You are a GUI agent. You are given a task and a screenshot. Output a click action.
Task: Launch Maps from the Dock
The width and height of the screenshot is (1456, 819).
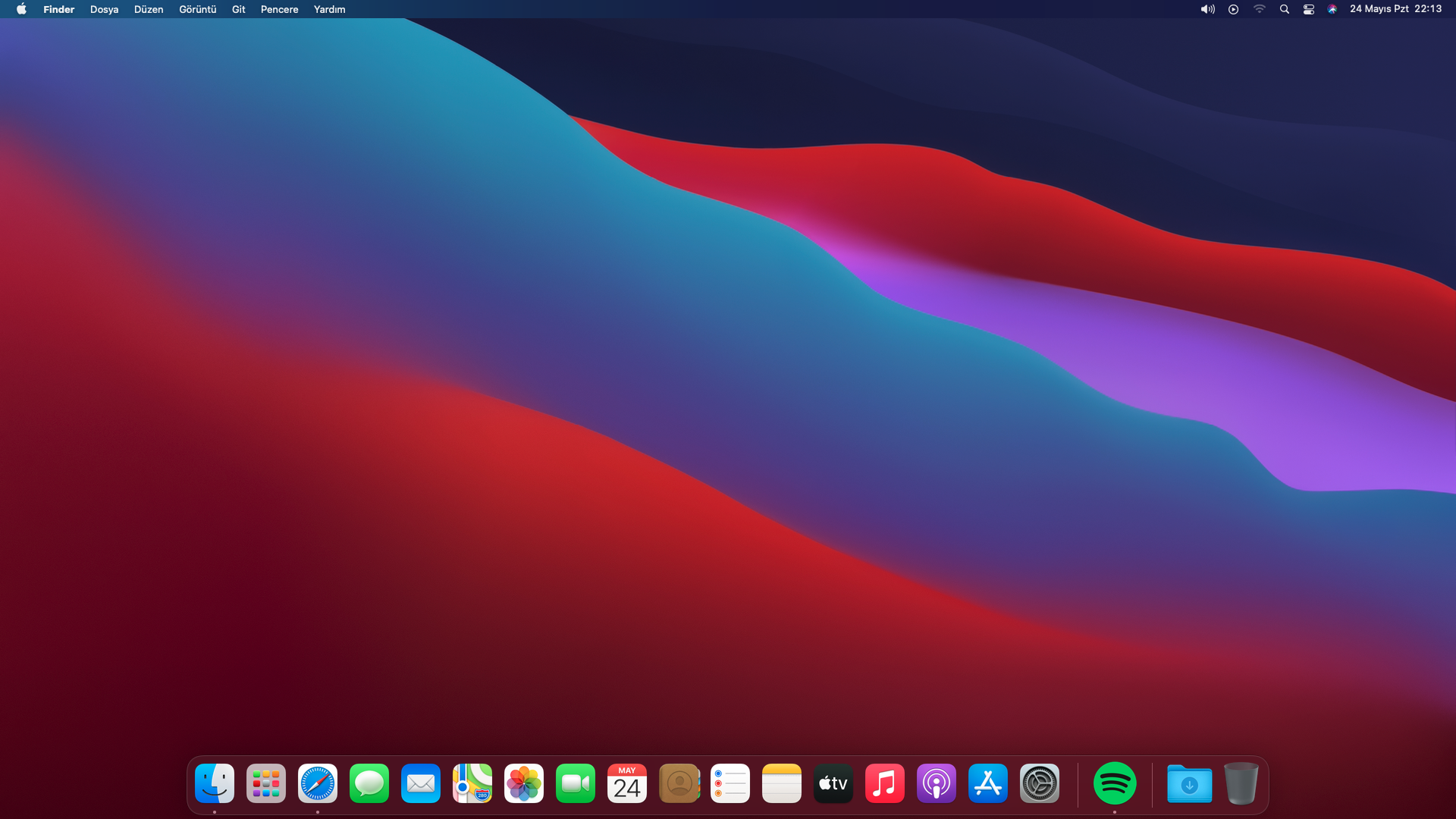click(x=472, y=783)
